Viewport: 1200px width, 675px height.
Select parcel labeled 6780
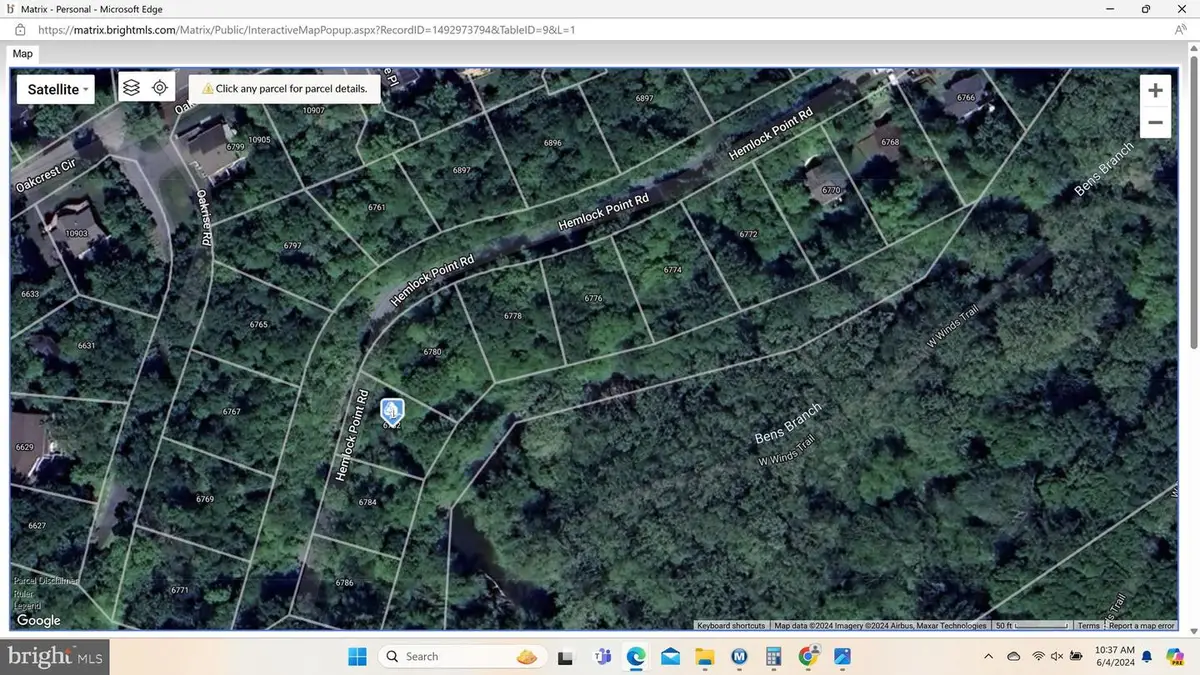(x=432, y=352)
